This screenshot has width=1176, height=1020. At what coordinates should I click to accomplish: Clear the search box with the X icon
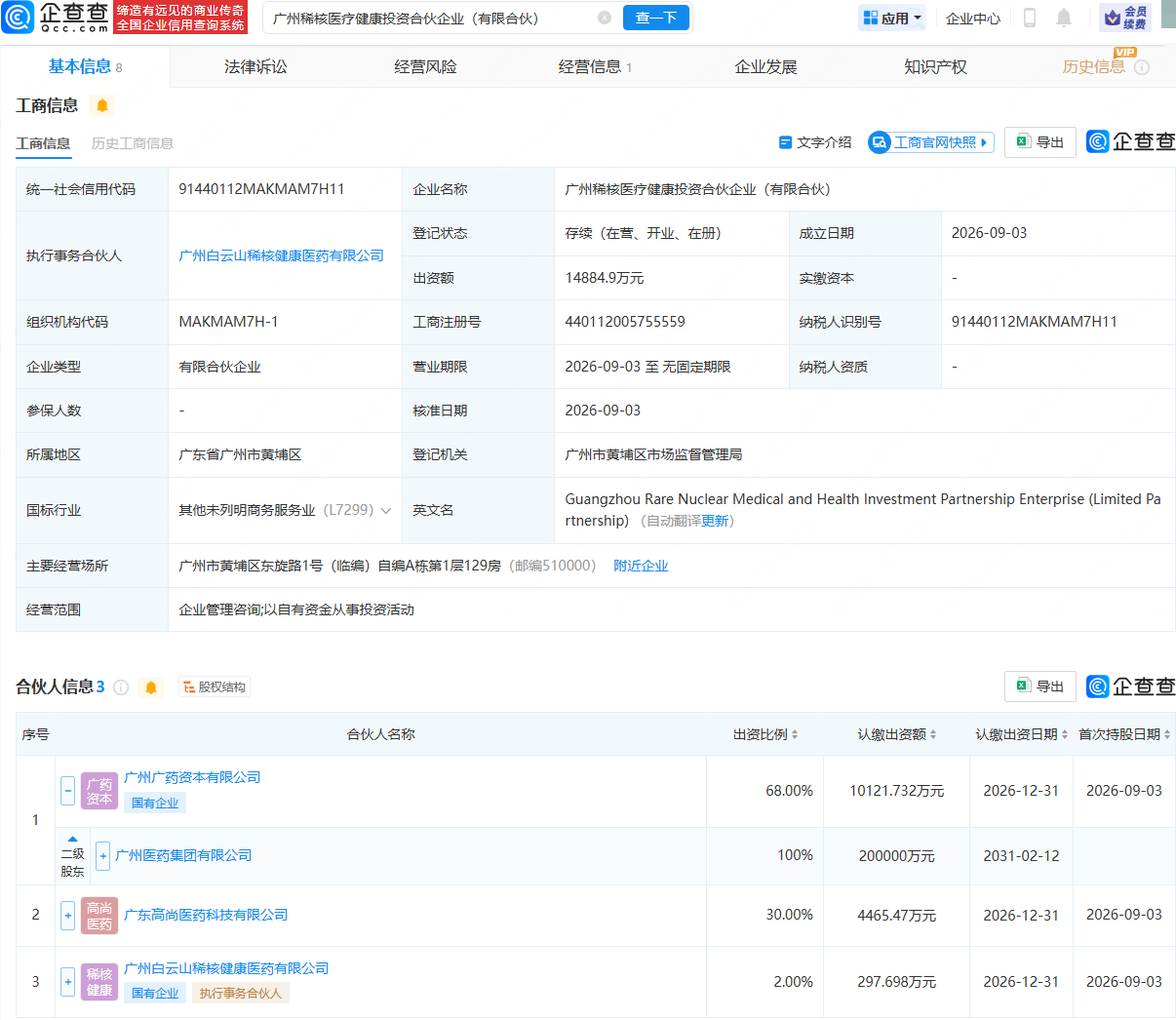click(605, 18)
